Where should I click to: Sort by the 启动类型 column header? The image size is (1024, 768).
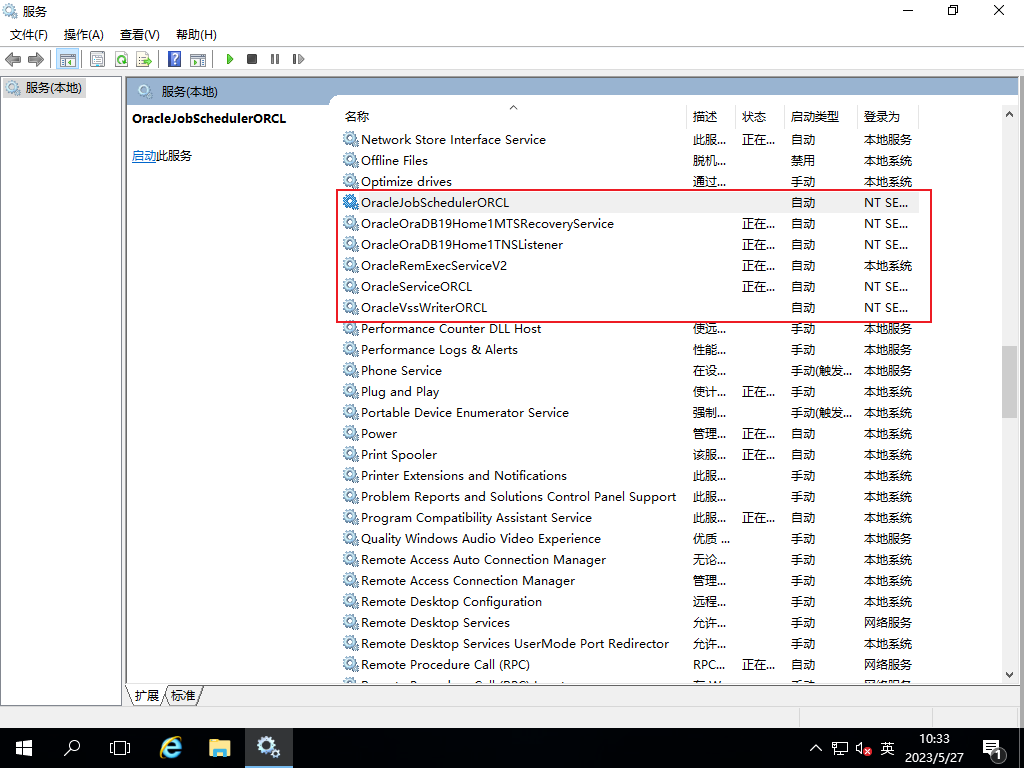pos(814,117)
